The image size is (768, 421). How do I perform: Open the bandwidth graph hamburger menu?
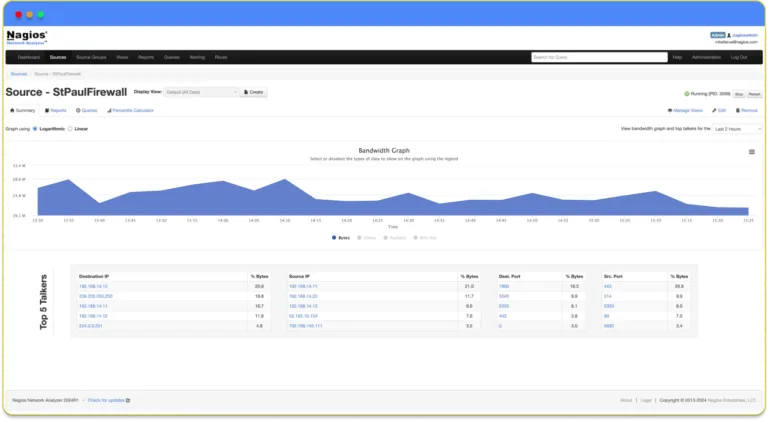751,152
